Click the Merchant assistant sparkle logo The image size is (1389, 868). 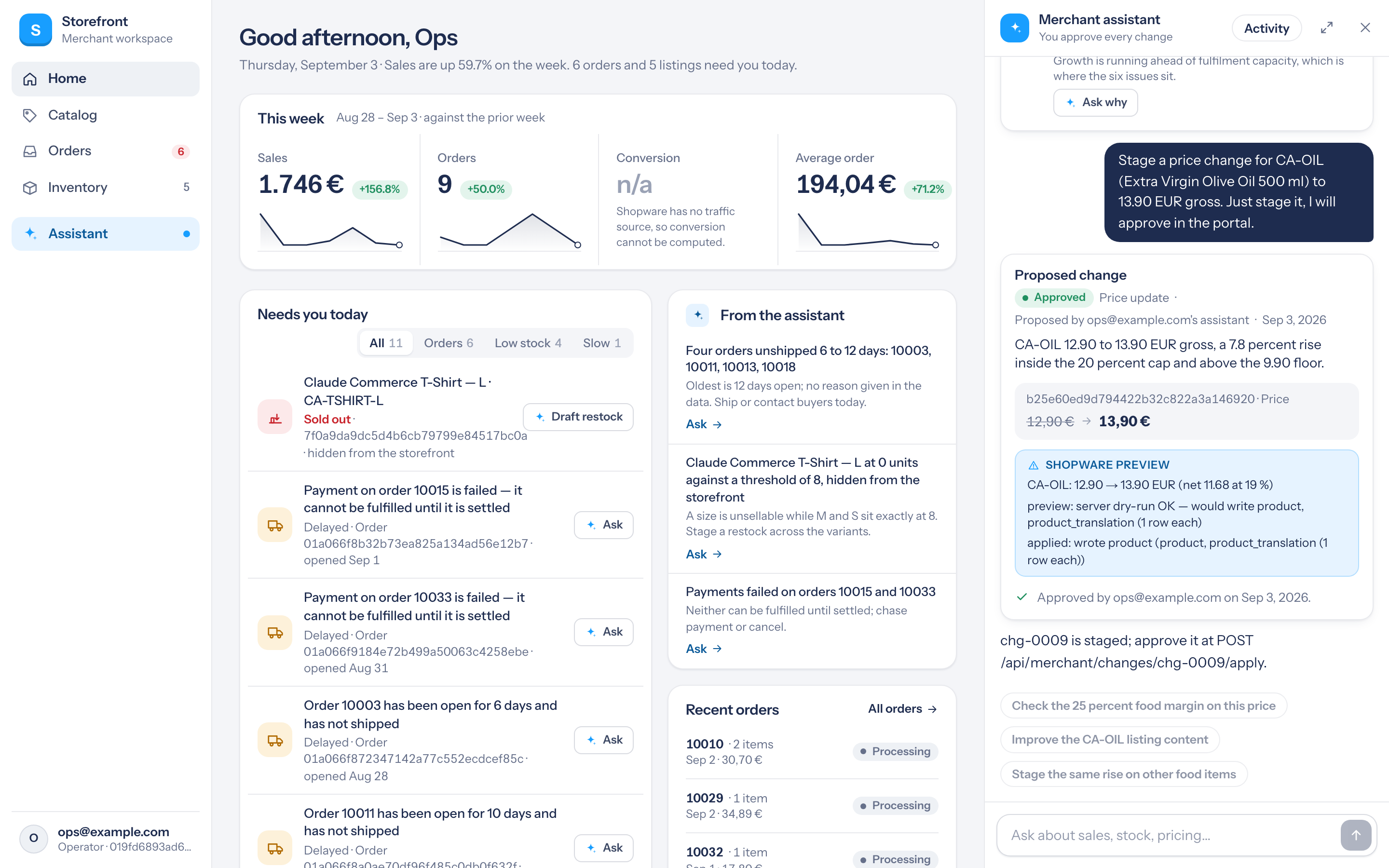[x=1014, y=27]
